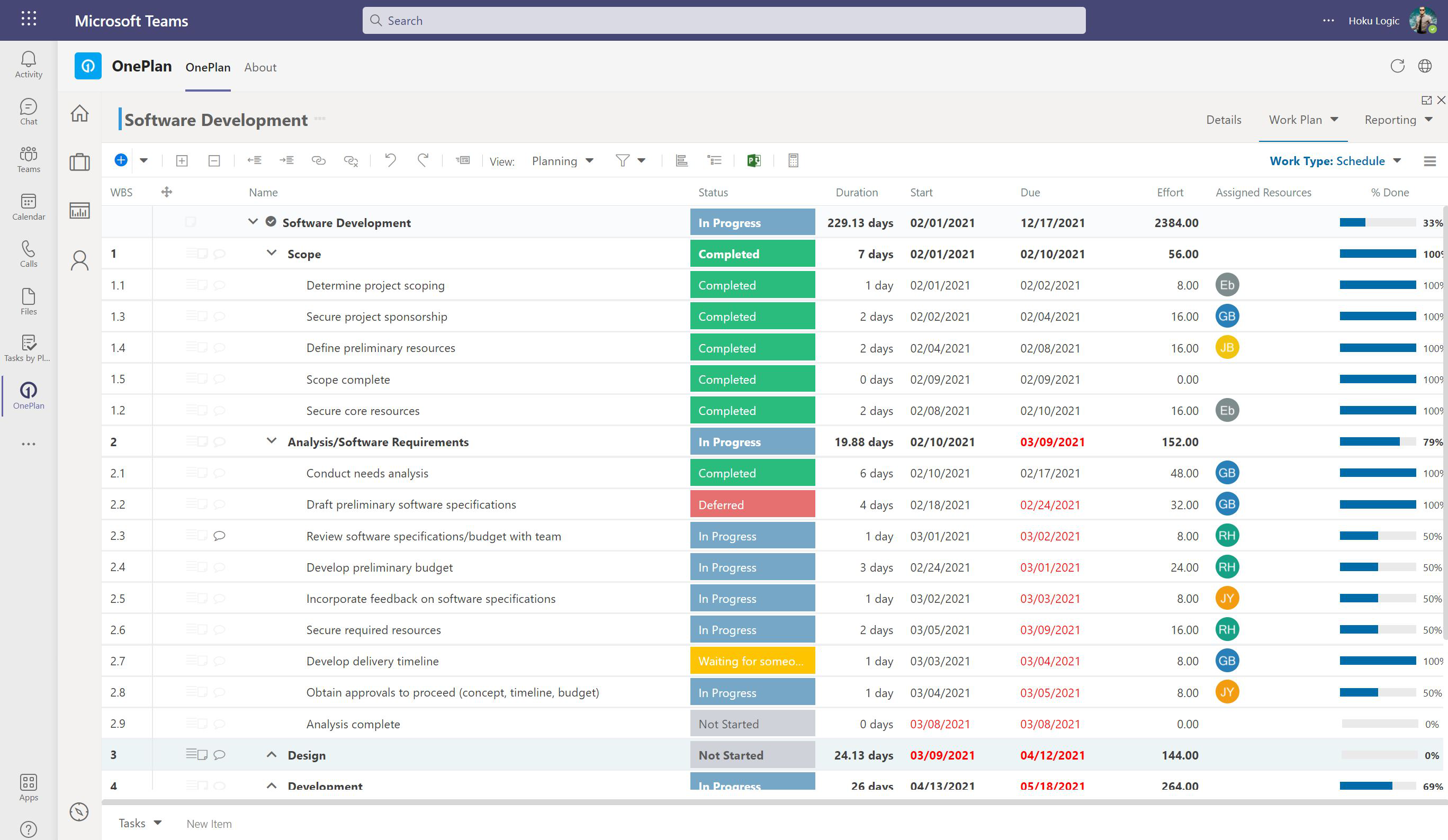The image size is (1448, 840).
Task: Undo the last change
Action: pyautogui.click(x=390, y=160)
